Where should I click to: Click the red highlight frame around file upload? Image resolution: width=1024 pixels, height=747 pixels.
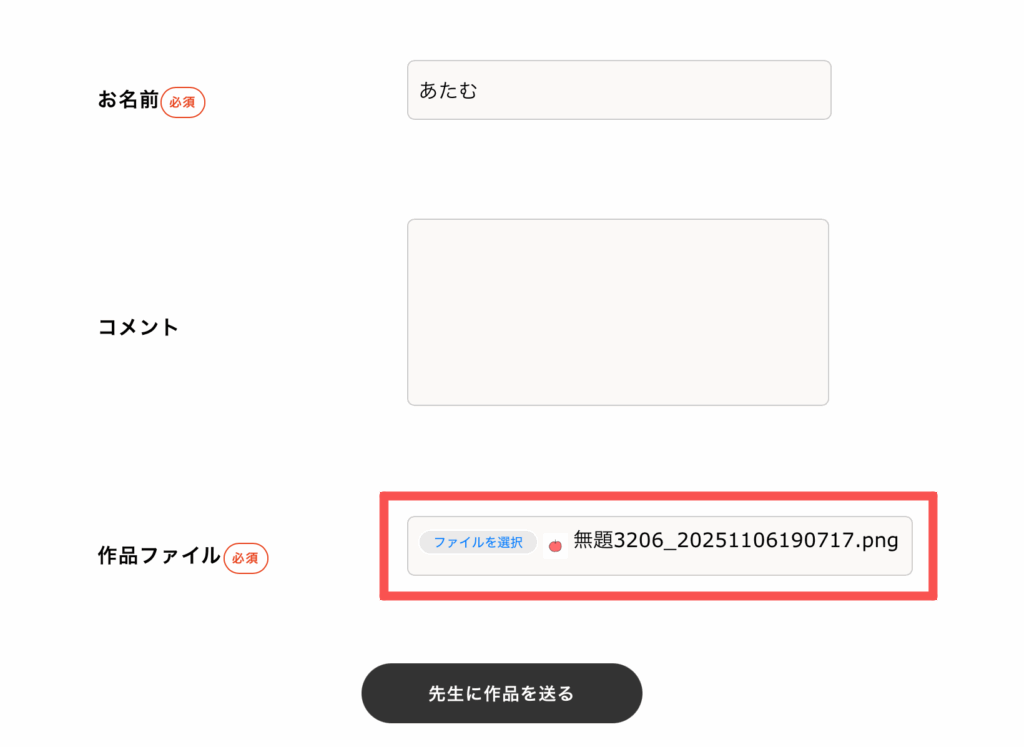658,496
